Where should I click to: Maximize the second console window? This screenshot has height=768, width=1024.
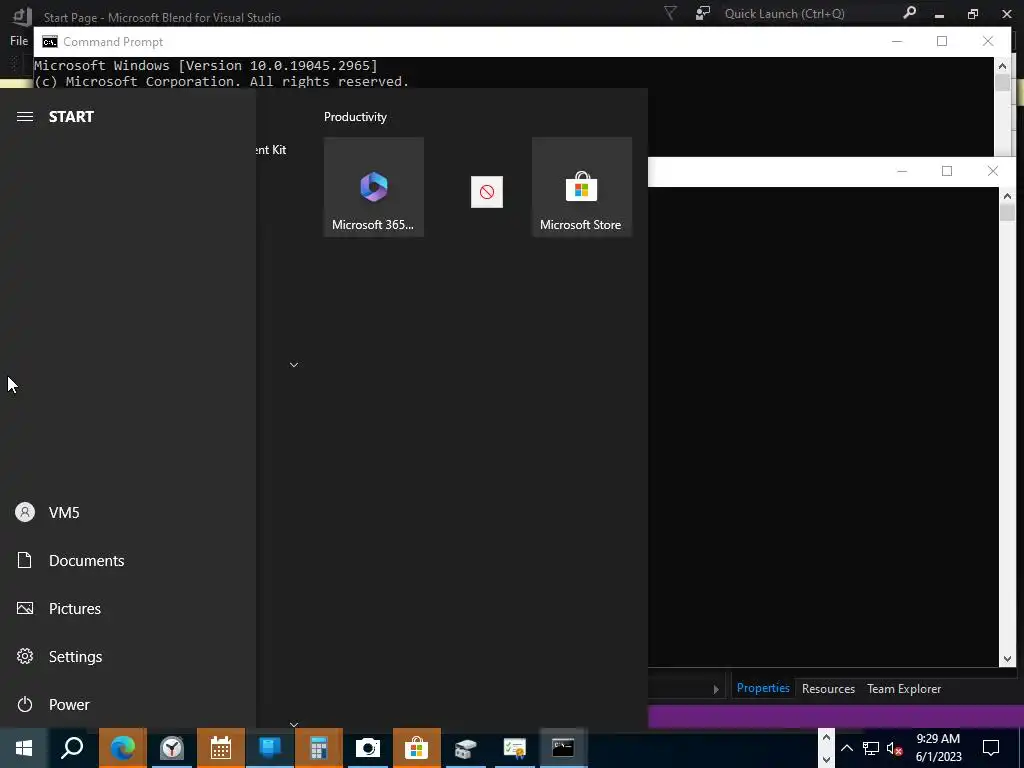947,171
